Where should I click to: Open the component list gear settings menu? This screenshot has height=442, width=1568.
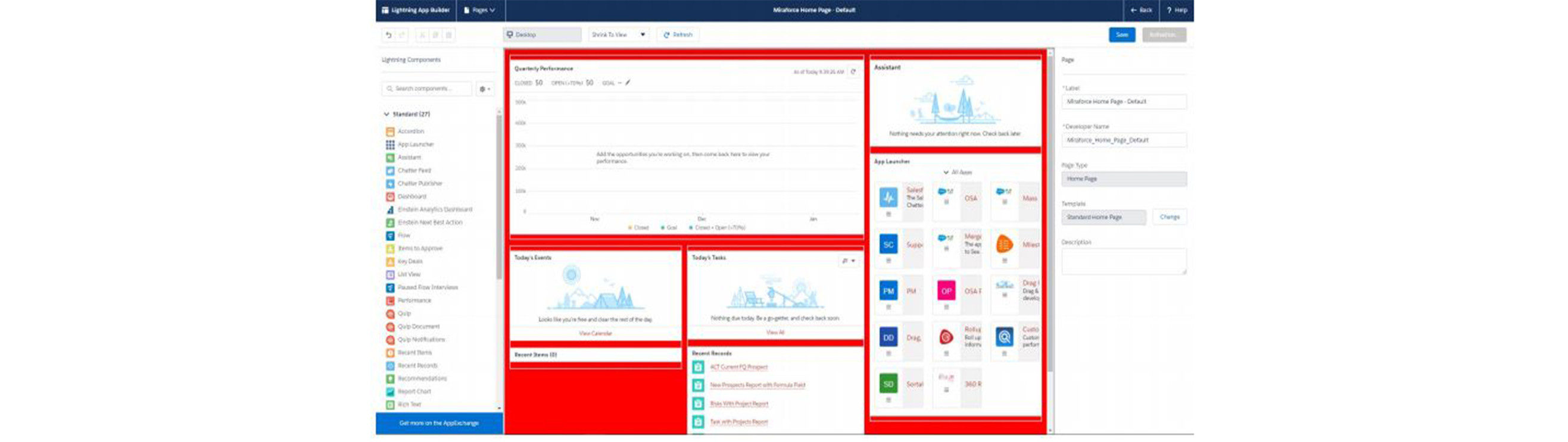click(485, 89)
